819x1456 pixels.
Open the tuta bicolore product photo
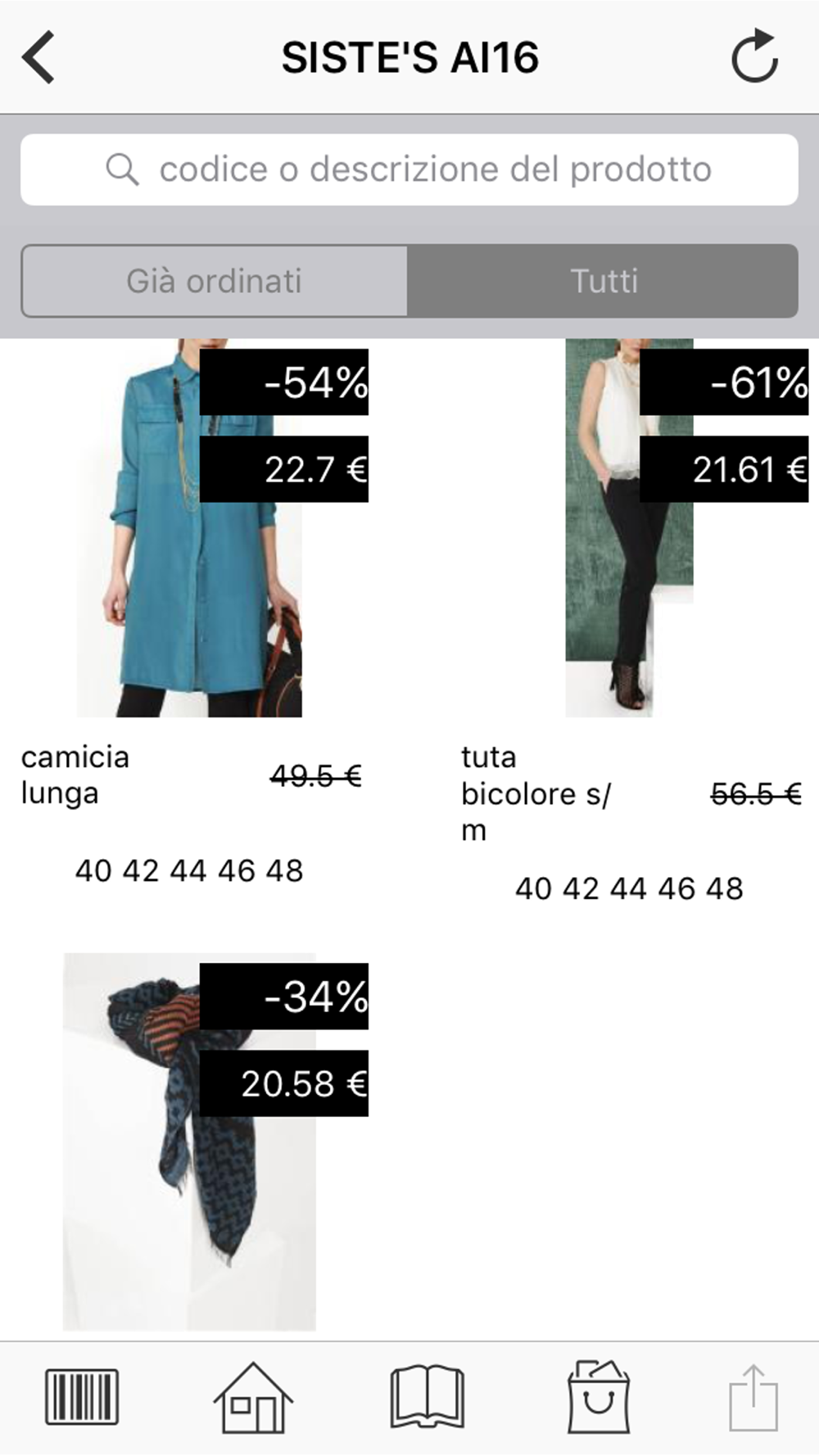click(x=629, y=528)
